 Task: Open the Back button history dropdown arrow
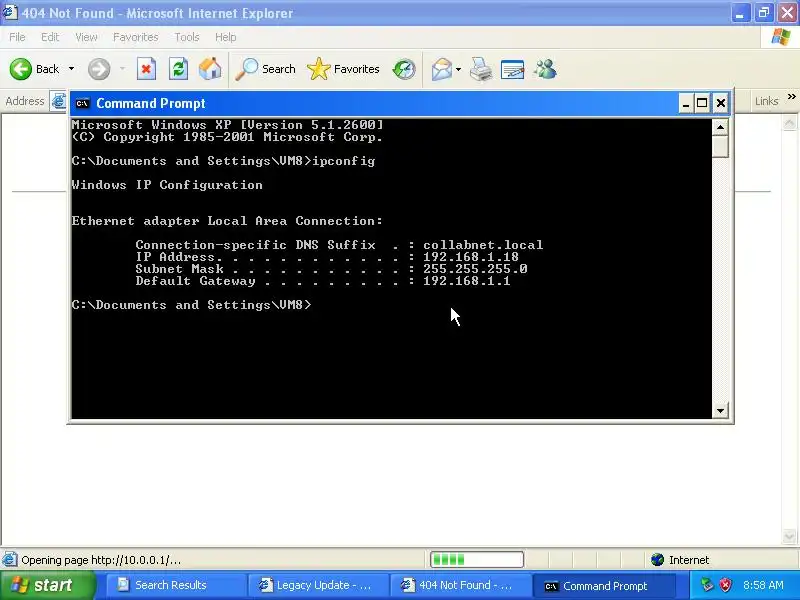point(71,69)
